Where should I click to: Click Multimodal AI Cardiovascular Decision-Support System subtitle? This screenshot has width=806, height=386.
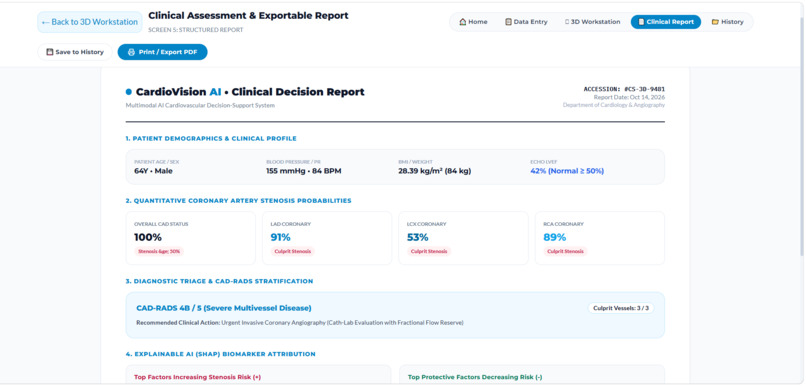[200, 105]
